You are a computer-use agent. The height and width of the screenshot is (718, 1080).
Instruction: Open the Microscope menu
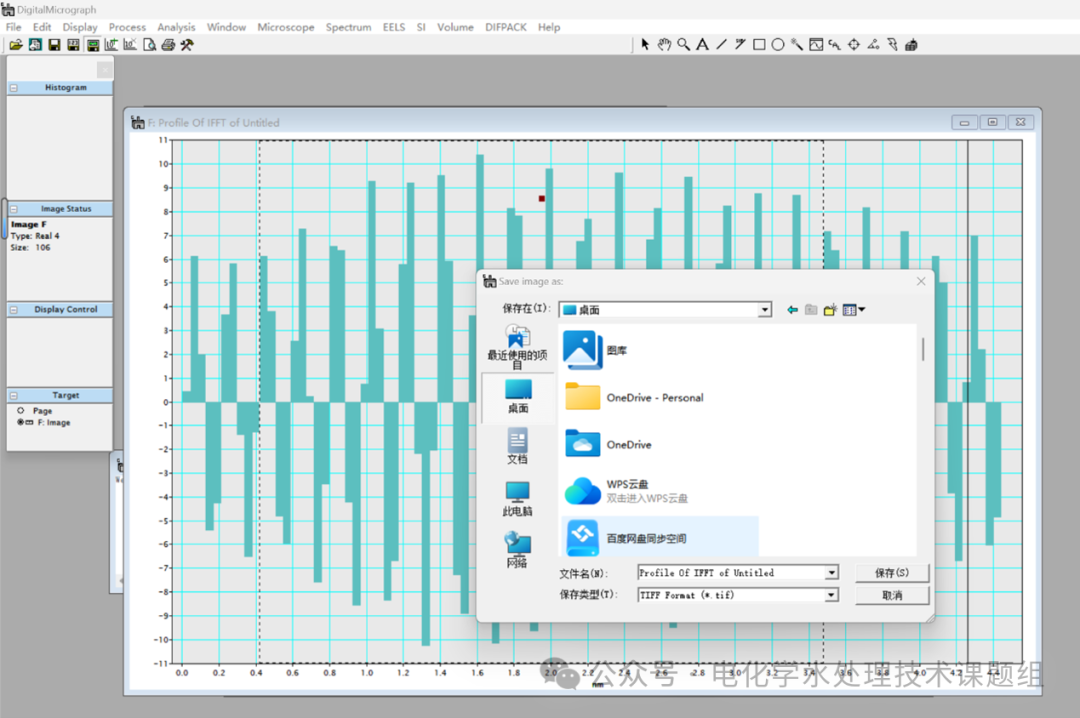pyautogui.click(x=286, y=27)
